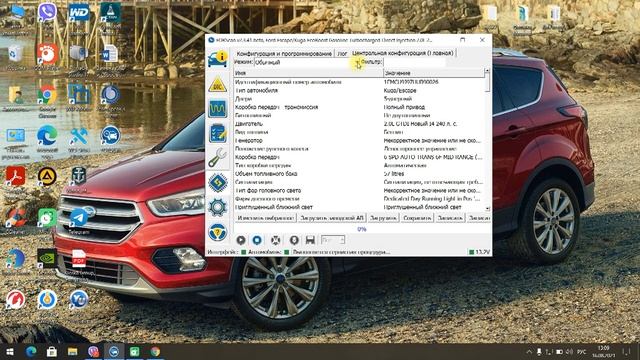
Task: Click the list scroll up arrow
Action: (487, 71)
